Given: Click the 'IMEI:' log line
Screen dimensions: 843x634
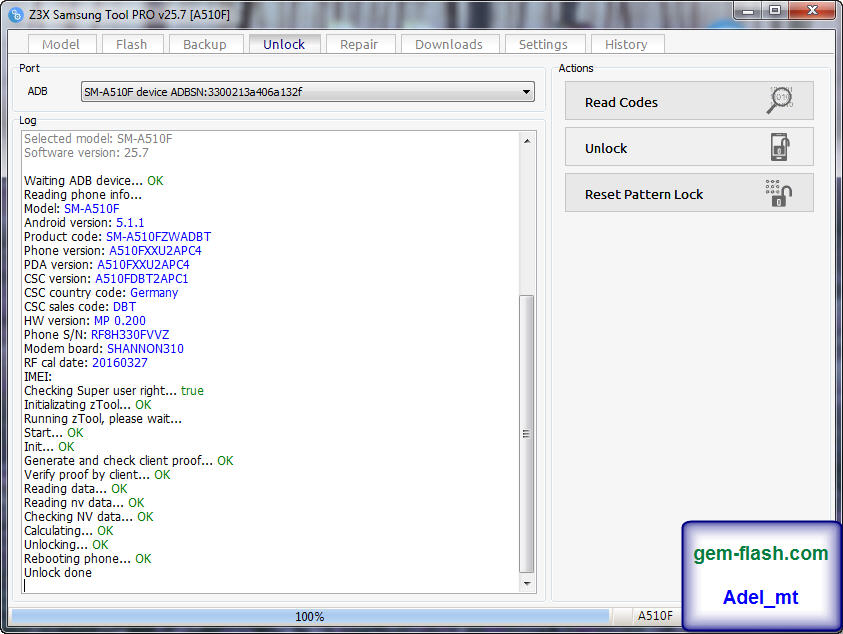Looking at the screenshot, I should [x=38, y=376].
